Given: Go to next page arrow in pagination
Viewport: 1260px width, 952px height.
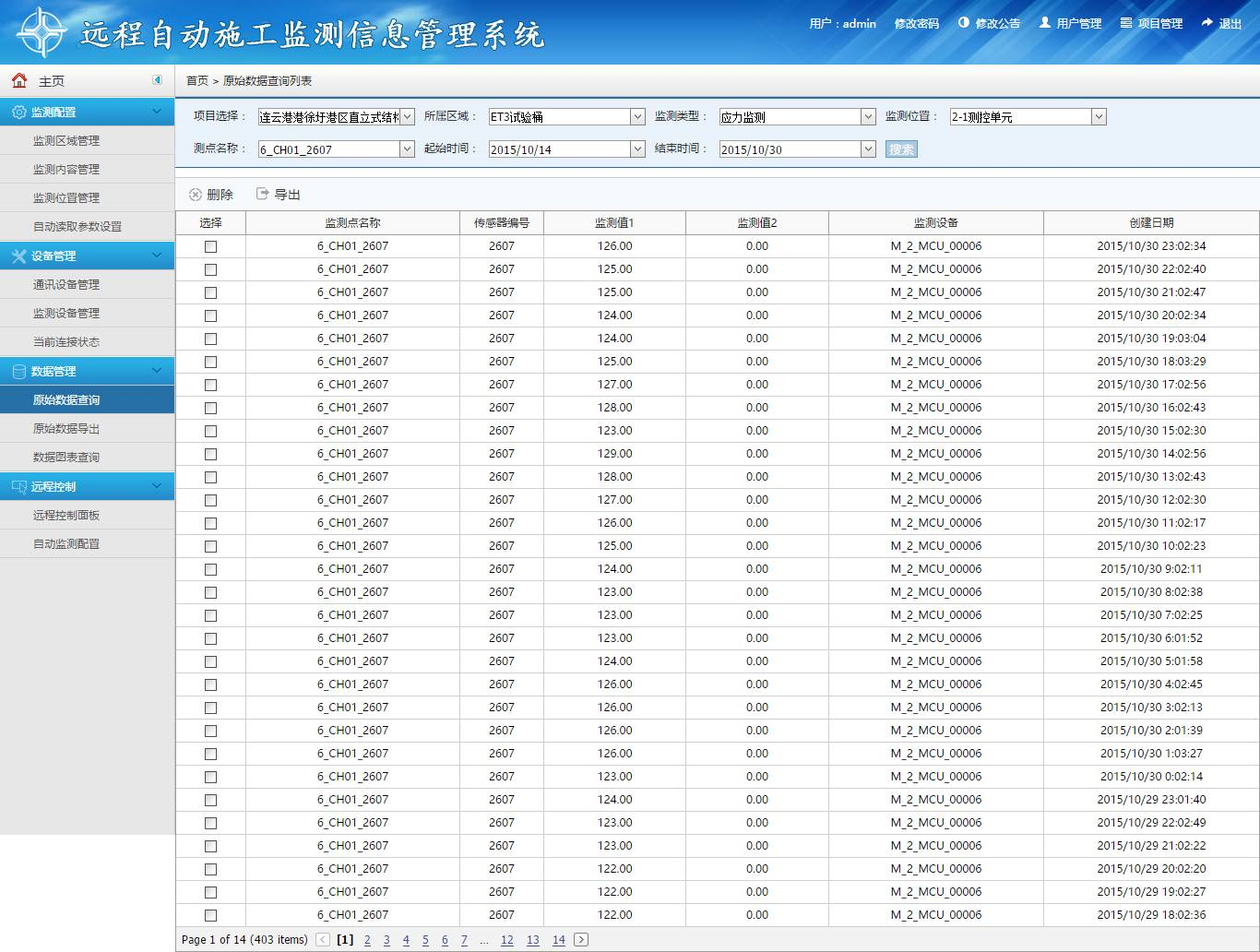Looking at the screenshot, I should (x=581, y=940).
